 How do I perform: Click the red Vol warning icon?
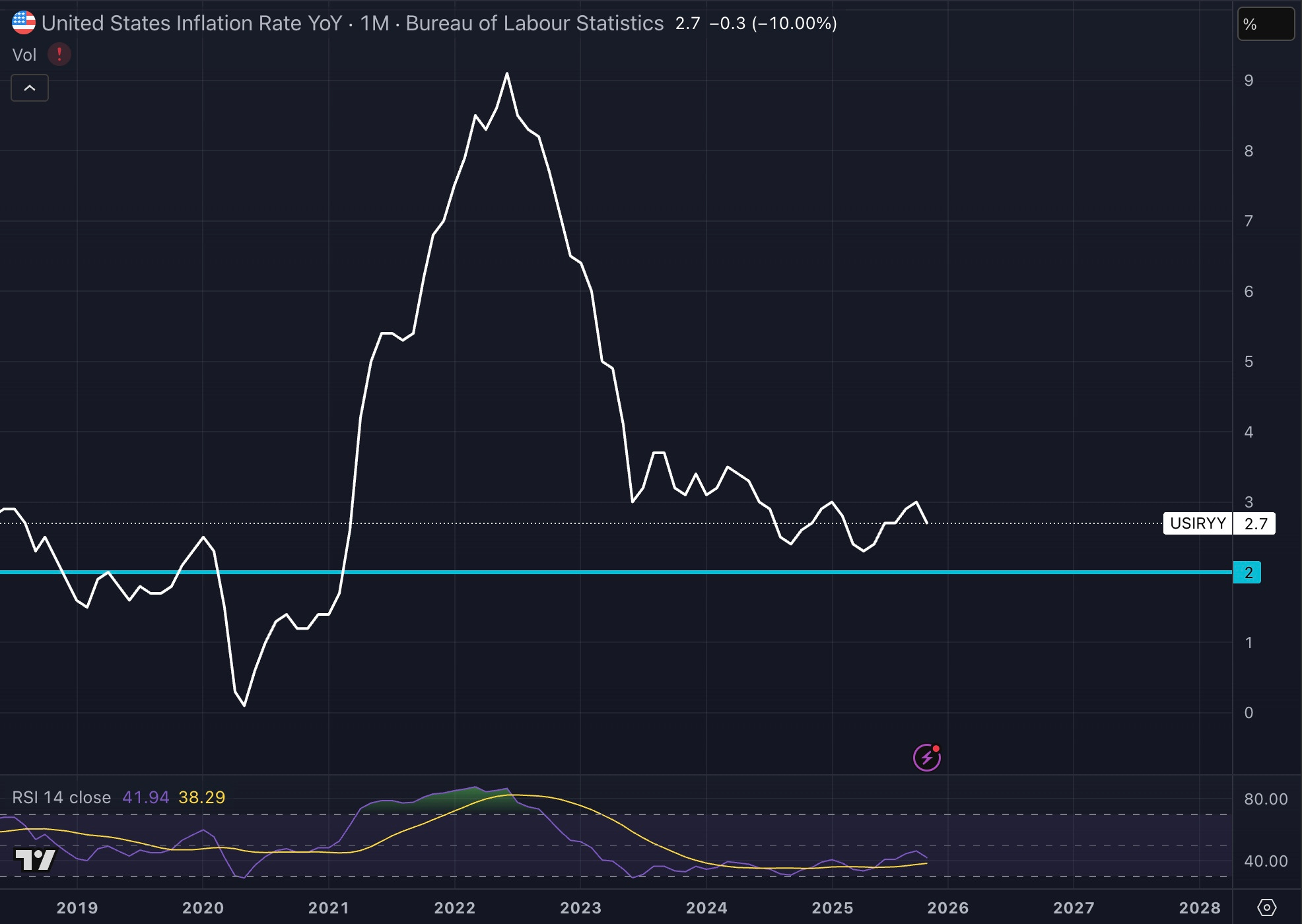[x=59, y=54]
